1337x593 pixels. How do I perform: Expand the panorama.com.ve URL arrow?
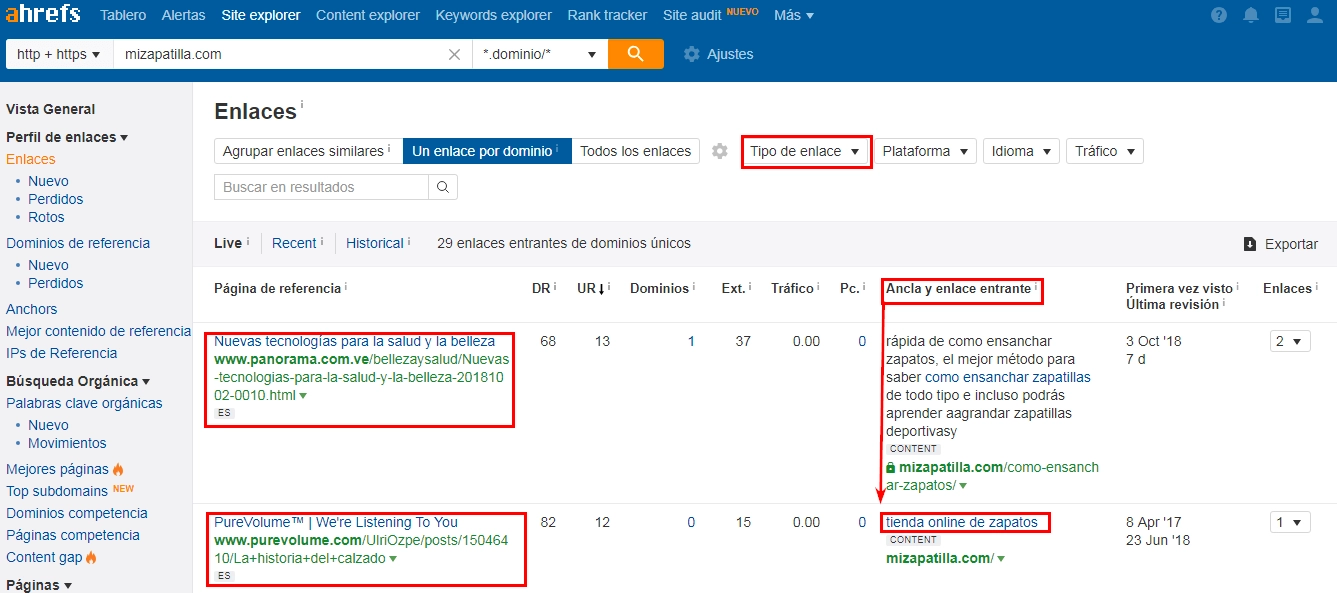pyautogui.click(x=303, y=396)
